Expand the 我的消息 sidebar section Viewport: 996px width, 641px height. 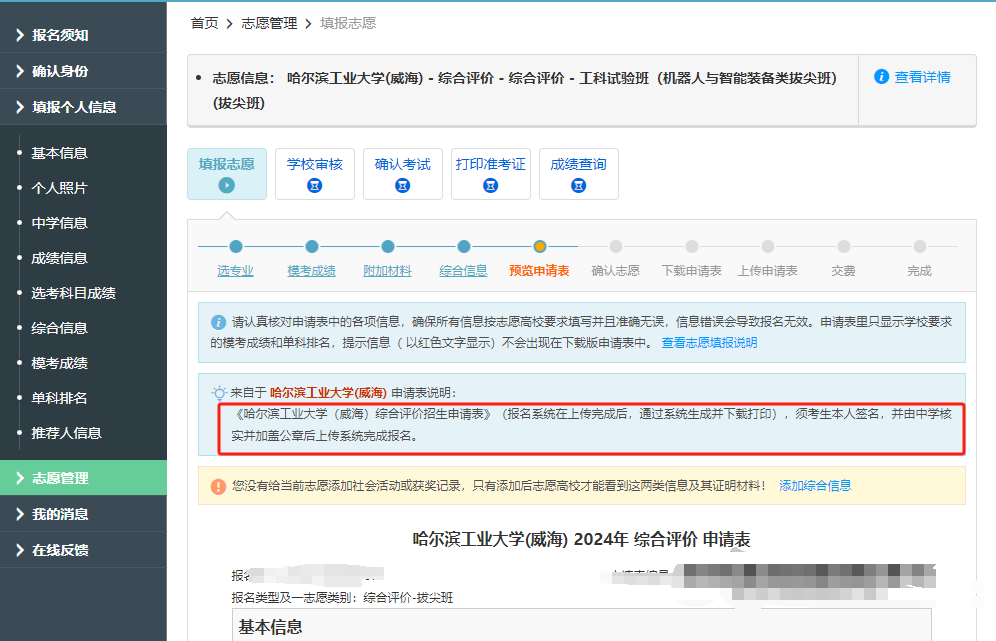coord(83,514)
